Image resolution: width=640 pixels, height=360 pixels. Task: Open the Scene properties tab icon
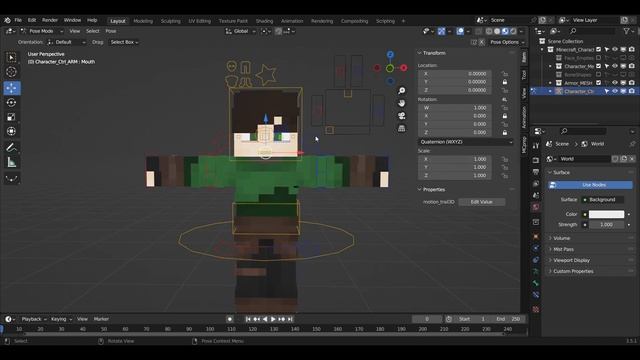pyautogui.click(x=536, y=196)
